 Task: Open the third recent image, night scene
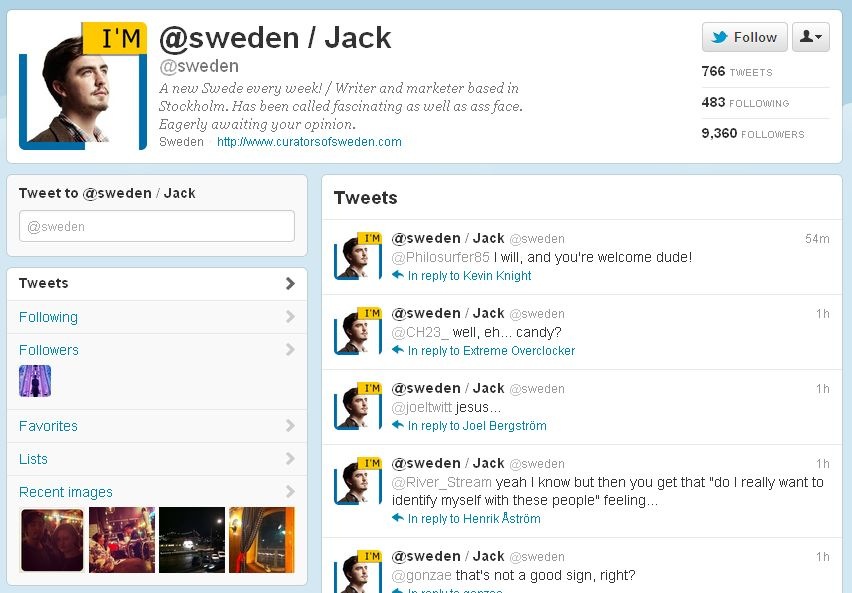[x=192, y=540]
